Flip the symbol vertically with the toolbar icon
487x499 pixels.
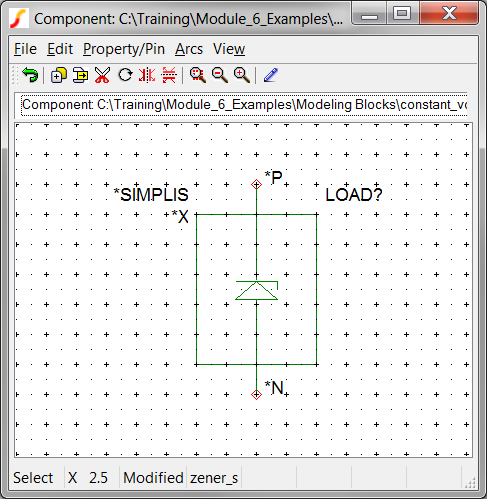(169, 75)
